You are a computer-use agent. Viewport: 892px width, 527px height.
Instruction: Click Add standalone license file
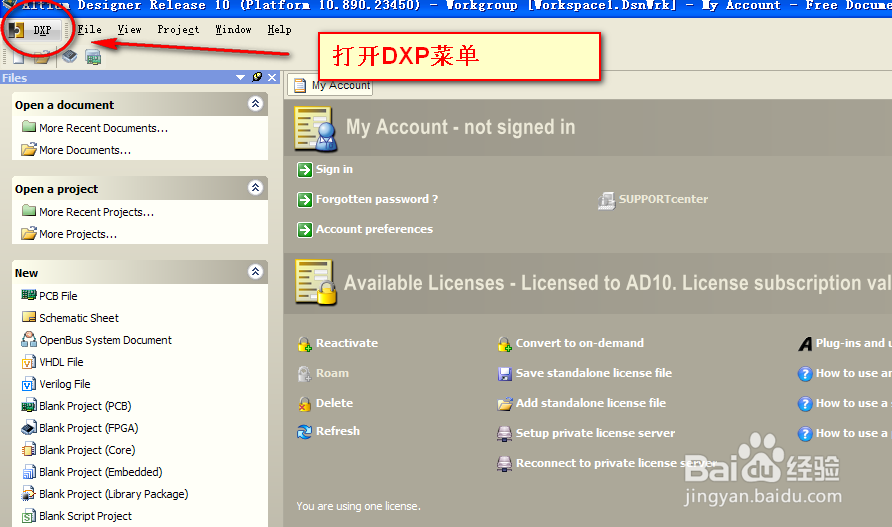[590, 403]
